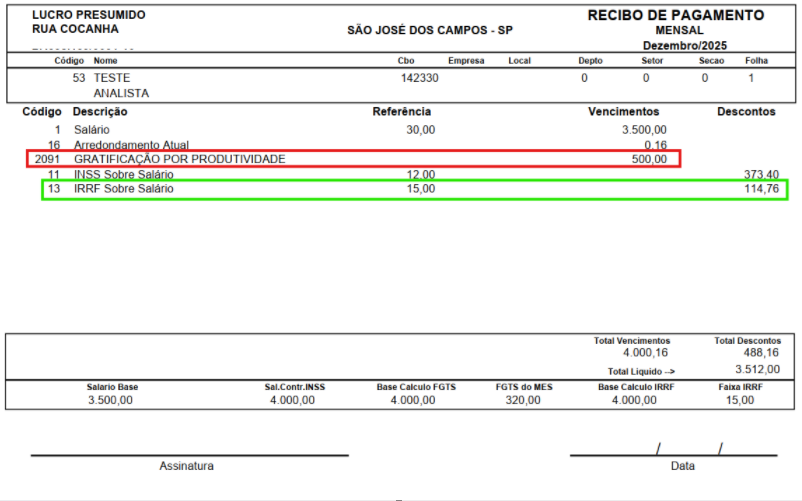Select the 'LUCRO PRESUMIDO' header text

point(88,15)
